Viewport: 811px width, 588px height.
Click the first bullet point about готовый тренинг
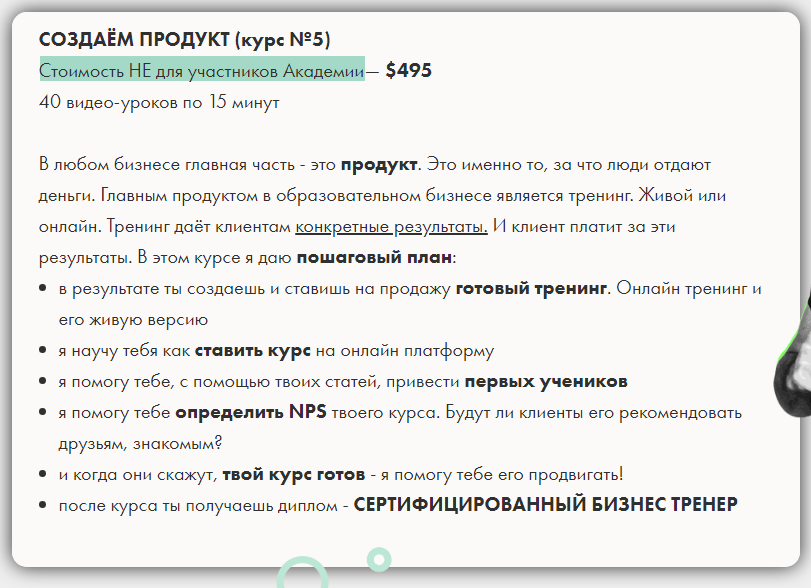click(x=400, y=303)
